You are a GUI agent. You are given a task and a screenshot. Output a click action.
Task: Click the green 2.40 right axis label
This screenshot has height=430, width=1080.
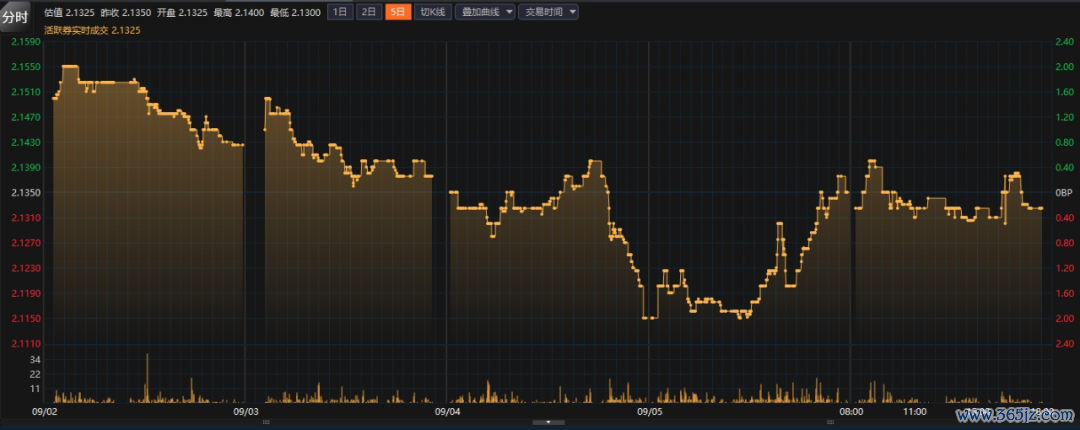[x=1064, y=42]
